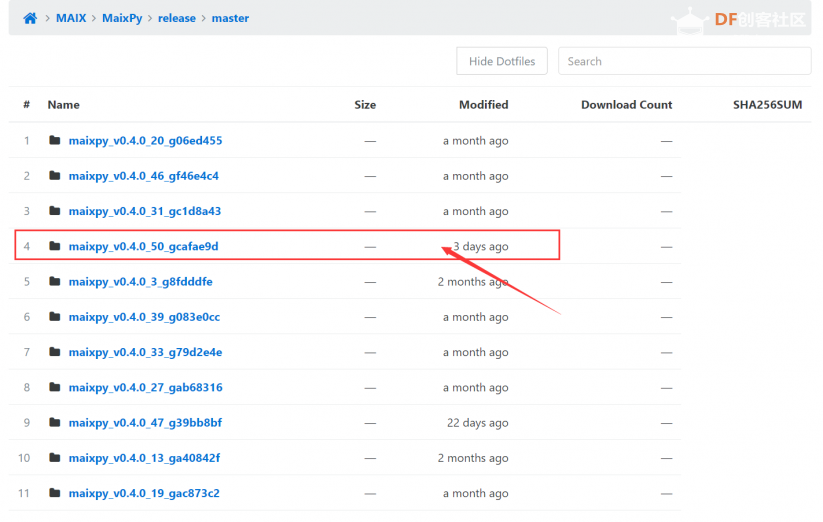Open folder maixpy_v0.4.0_31_gc1d8a43
The image size is (823, 522).
(145, 211)
